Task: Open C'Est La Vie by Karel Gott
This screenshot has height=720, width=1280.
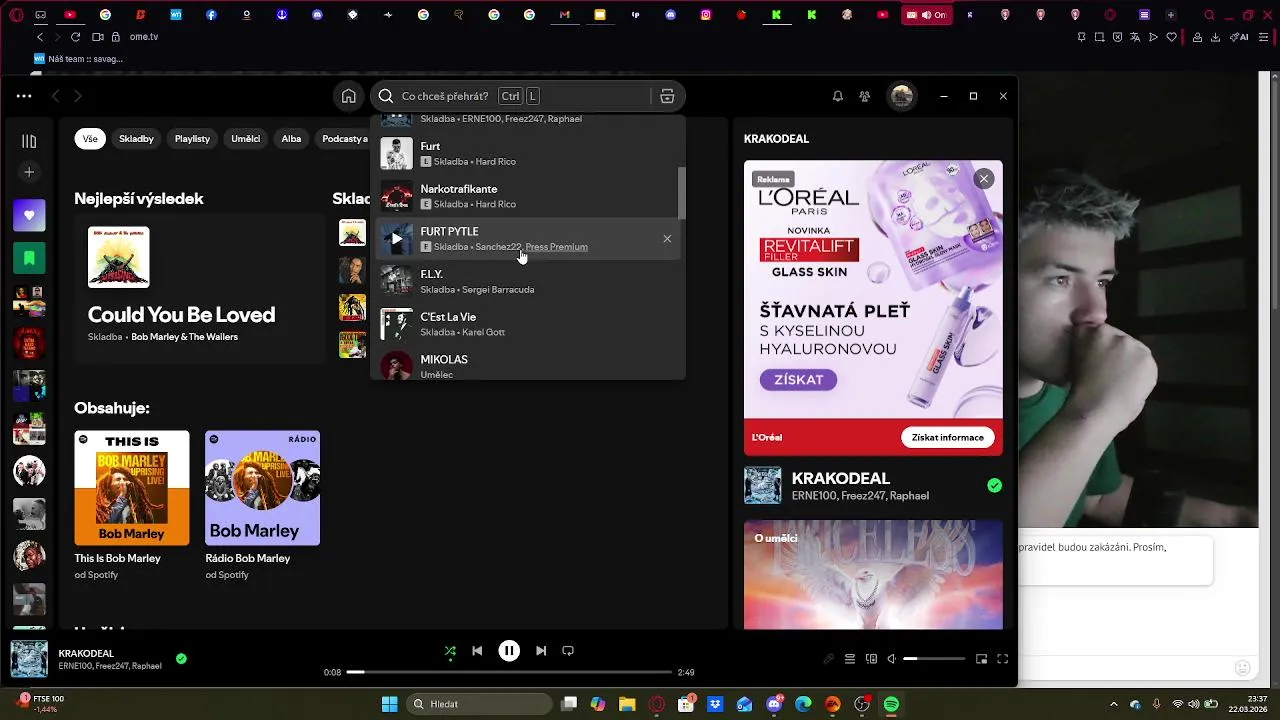Action: (x=528, y=324)
